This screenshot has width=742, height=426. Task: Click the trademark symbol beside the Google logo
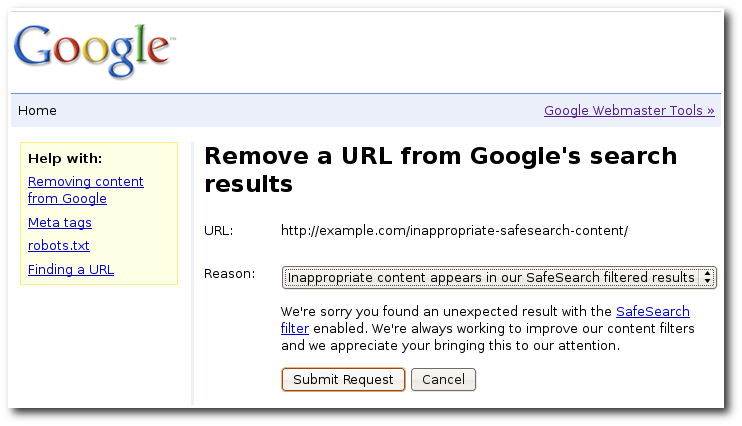pos(172,39)
